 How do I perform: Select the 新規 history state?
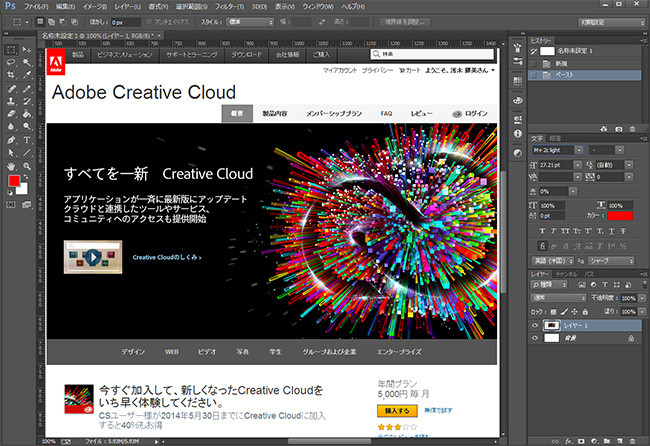pyautogui.click(x=585, y=63)
